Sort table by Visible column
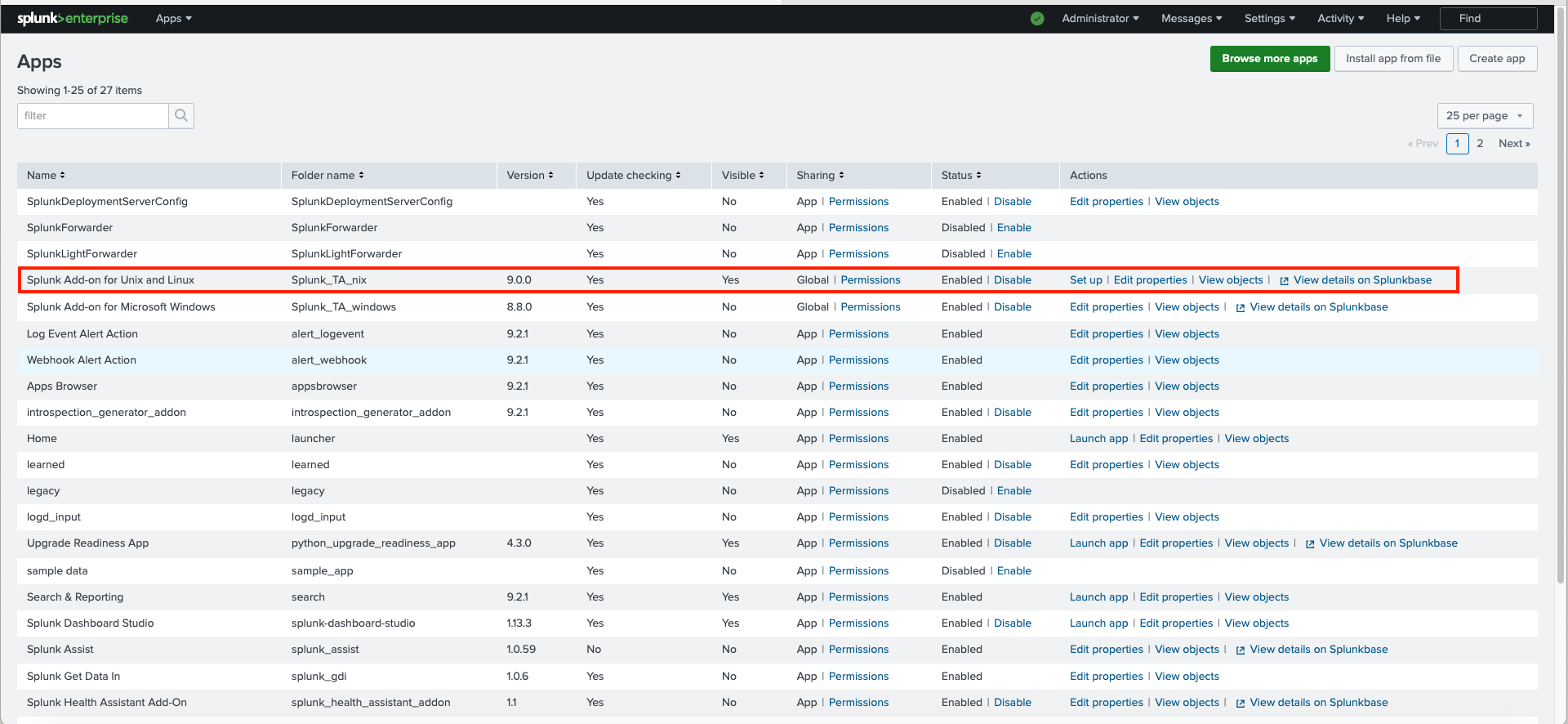Image resolution: width=1568 pixels, height=724 pixels. click(x=743, y=175)
